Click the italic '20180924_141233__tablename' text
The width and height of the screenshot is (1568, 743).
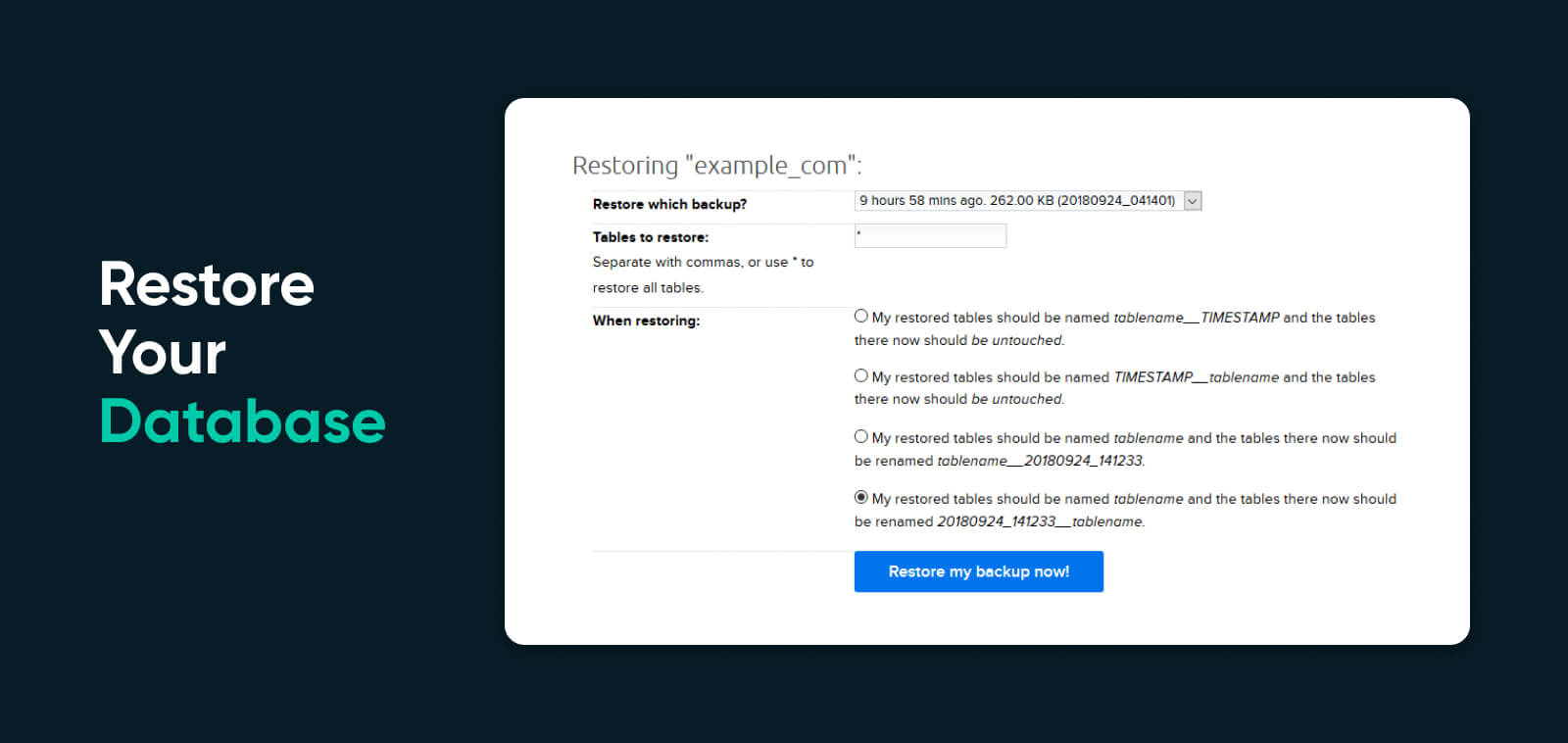pos(1040,521)
